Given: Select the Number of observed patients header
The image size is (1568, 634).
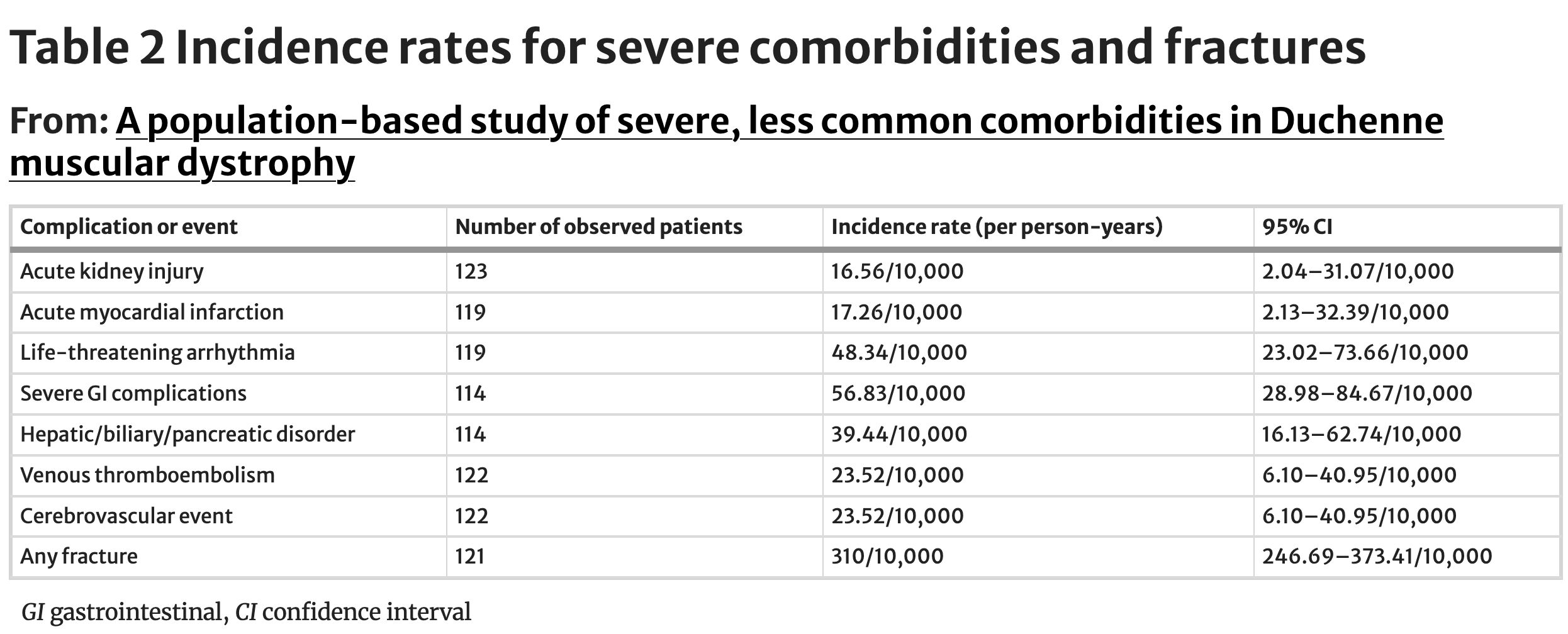Looking at the screenshot, I should tap(599, 226).
